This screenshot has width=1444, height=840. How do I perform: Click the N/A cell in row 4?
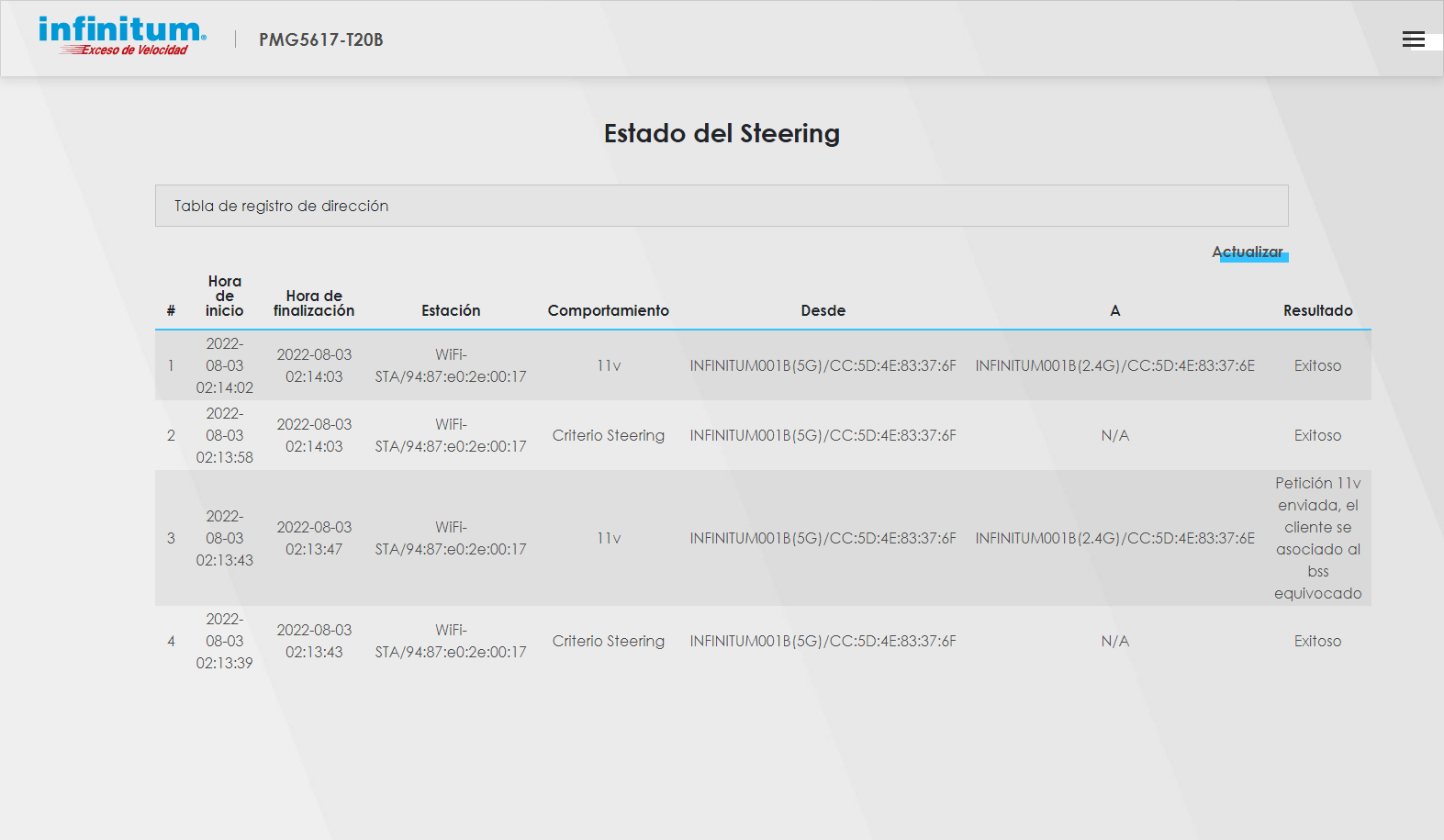tap(1114, 642)
